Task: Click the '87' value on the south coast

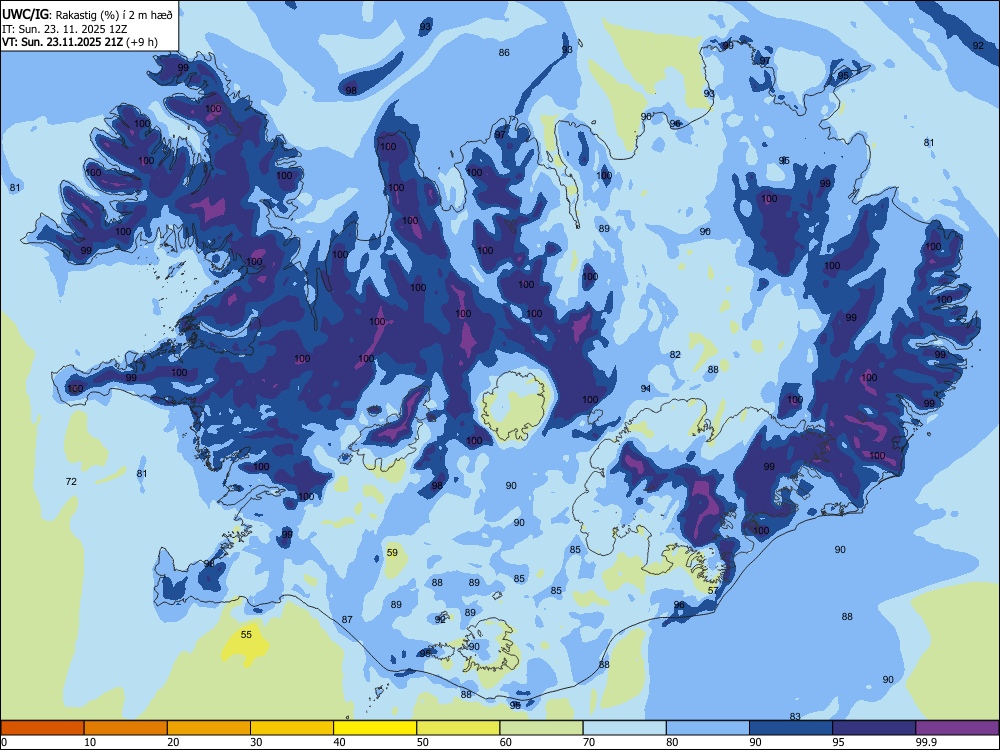Action: [347, 619]
